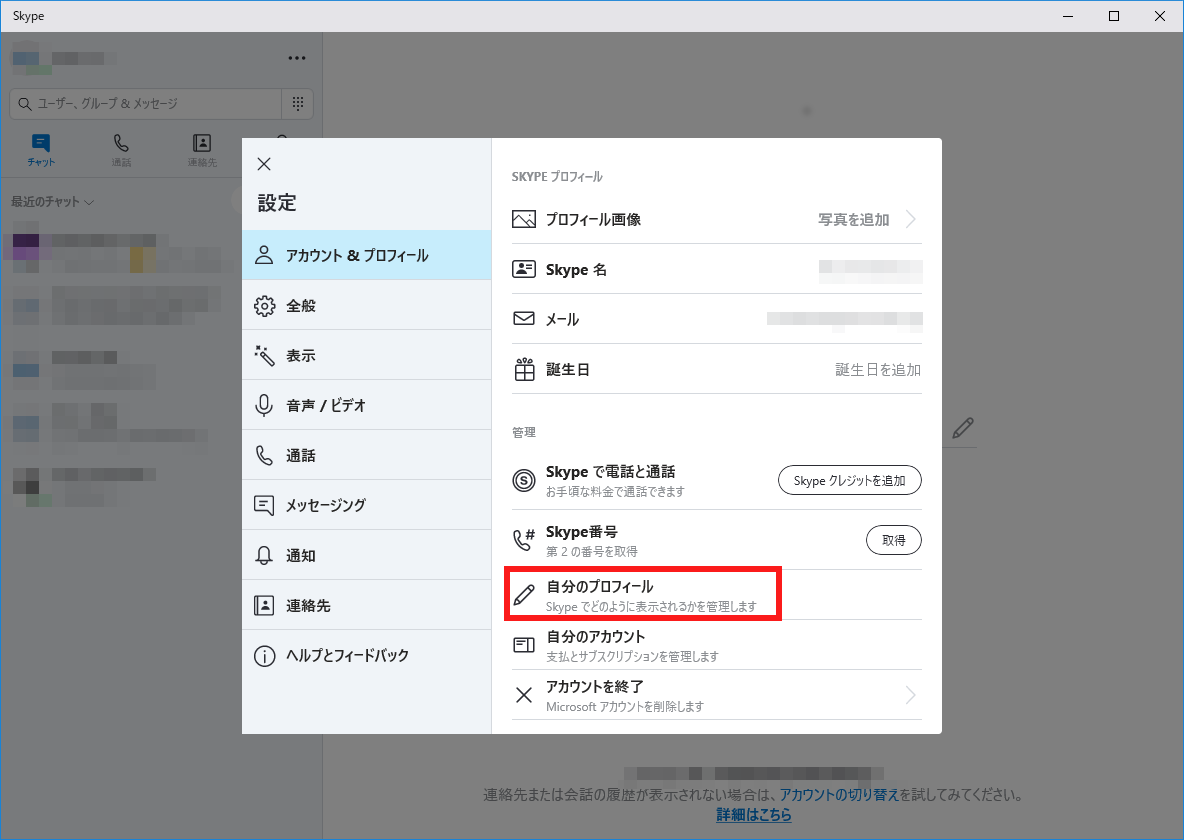Click the person icon beside アカウント & プロフィール
The width and height of the screenshot is (1184, 840).
tap(264, 255)
